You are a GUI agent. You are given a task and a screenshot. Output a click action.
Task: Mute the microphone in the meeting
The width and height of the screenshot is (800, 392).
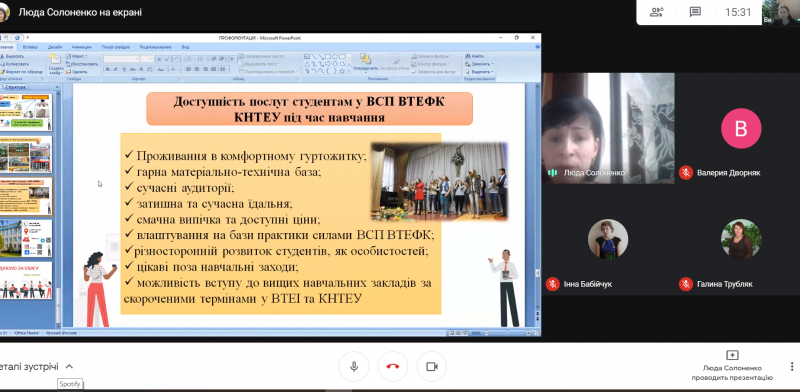pyautogui.click(x=354, y=366)
